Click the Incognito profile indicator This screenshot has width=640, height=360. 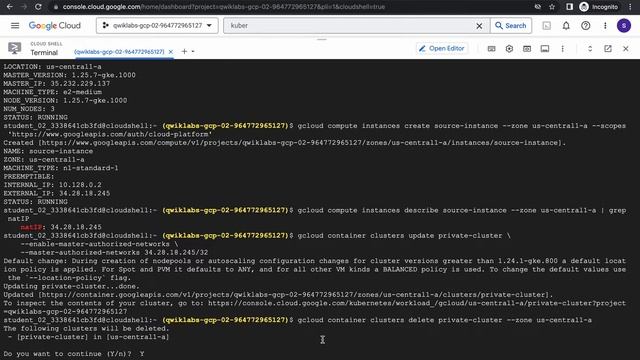599,7
